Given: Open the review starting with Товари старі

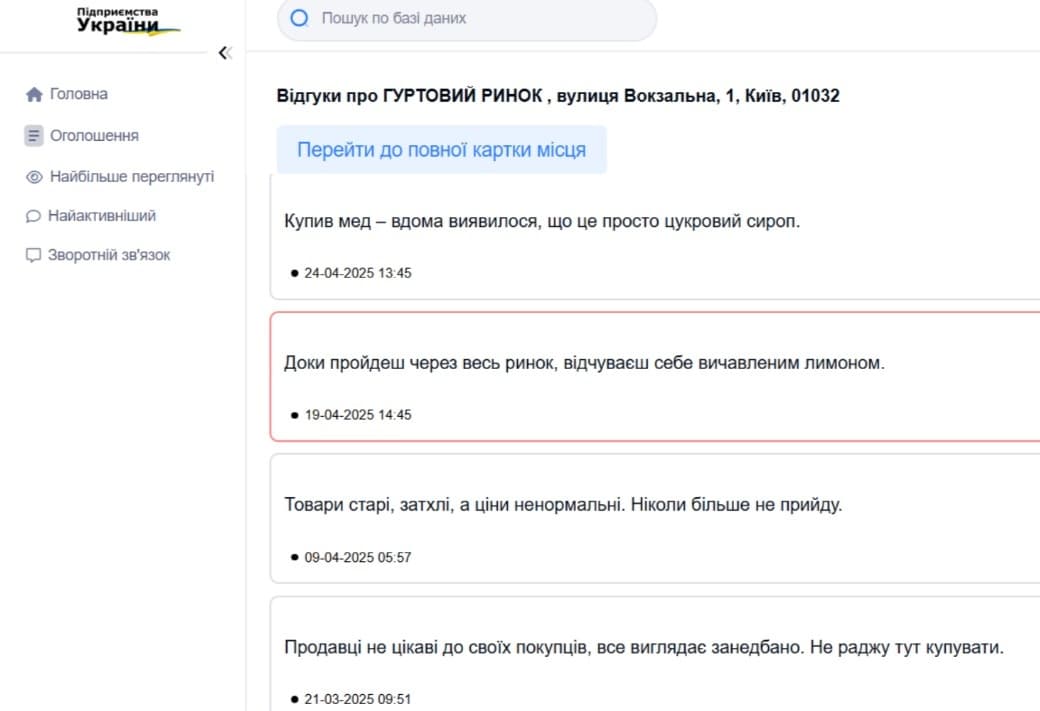Looking at the screenshot, I should (x=563, y=505).
